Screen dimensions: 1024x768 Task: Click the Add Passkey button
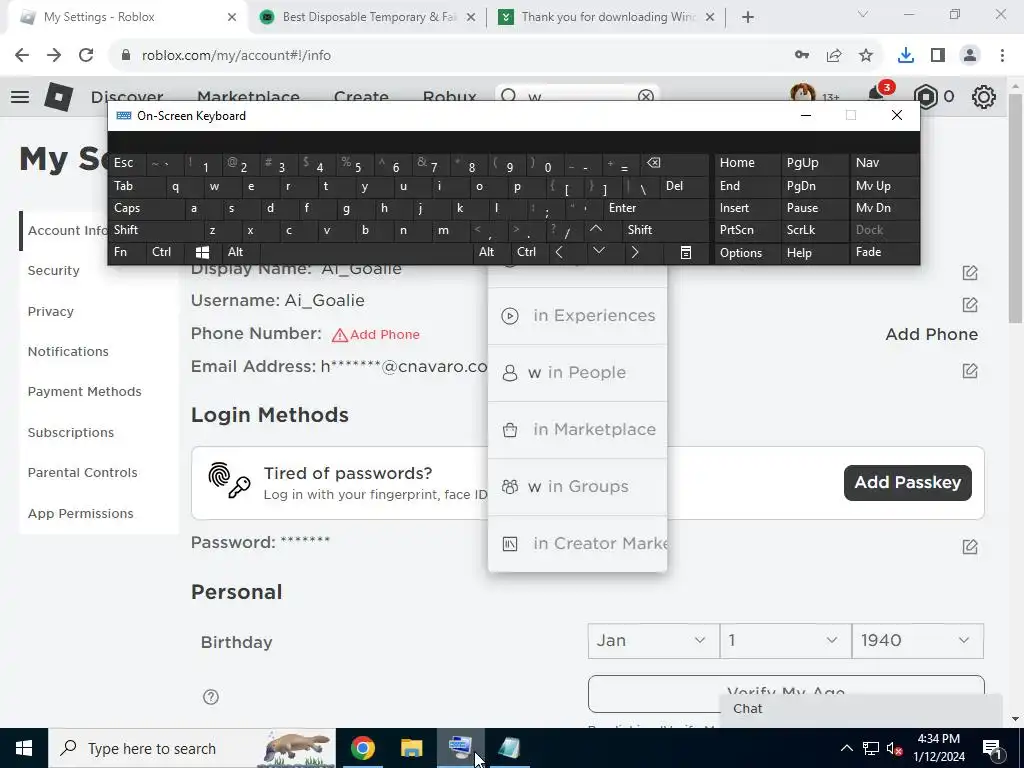pyautogui.click(x=907, y=483)
